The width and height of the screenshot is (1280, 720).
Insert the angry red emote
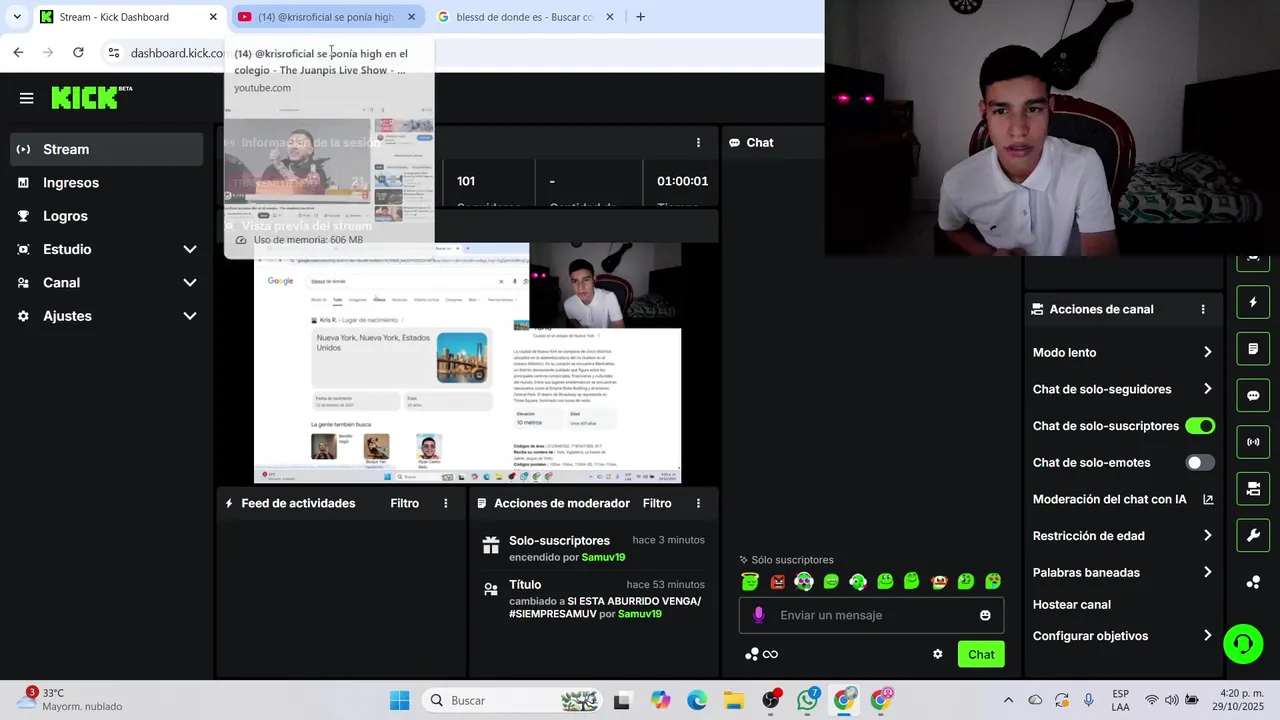pyautogui.click(x=777, y=581)
